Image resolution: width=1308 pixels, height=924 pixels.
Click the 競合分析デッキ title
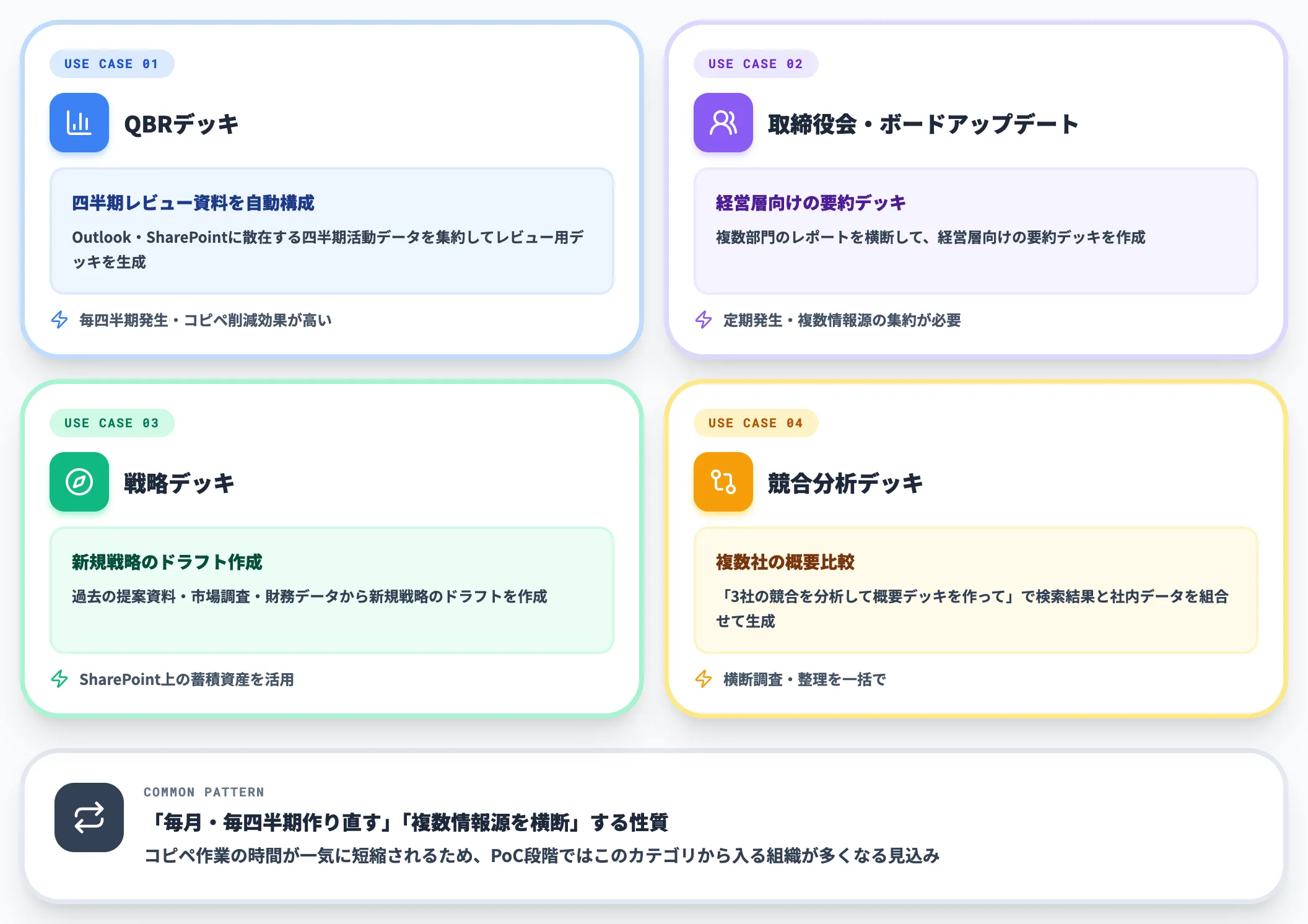845,483
